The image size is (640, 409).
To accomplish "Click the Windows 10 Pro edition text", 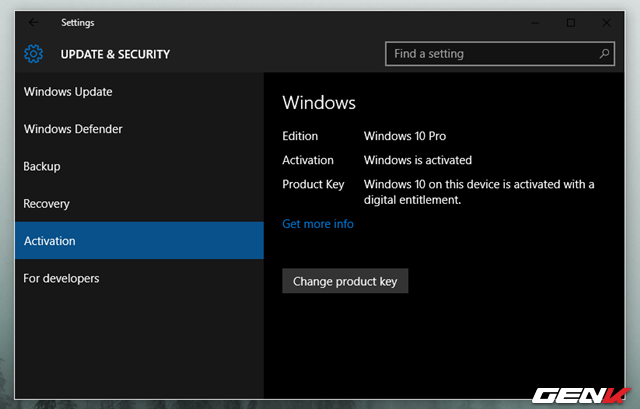I will pyautogui.click(x=404, y=136).
